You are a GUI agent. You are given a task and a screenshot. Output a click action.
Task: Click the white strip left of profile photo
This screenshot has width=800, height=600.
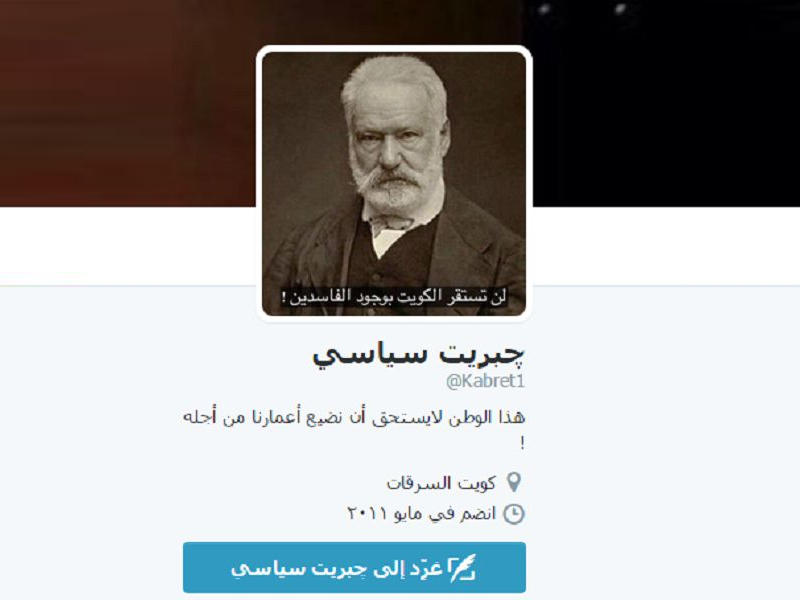(128, 246)
